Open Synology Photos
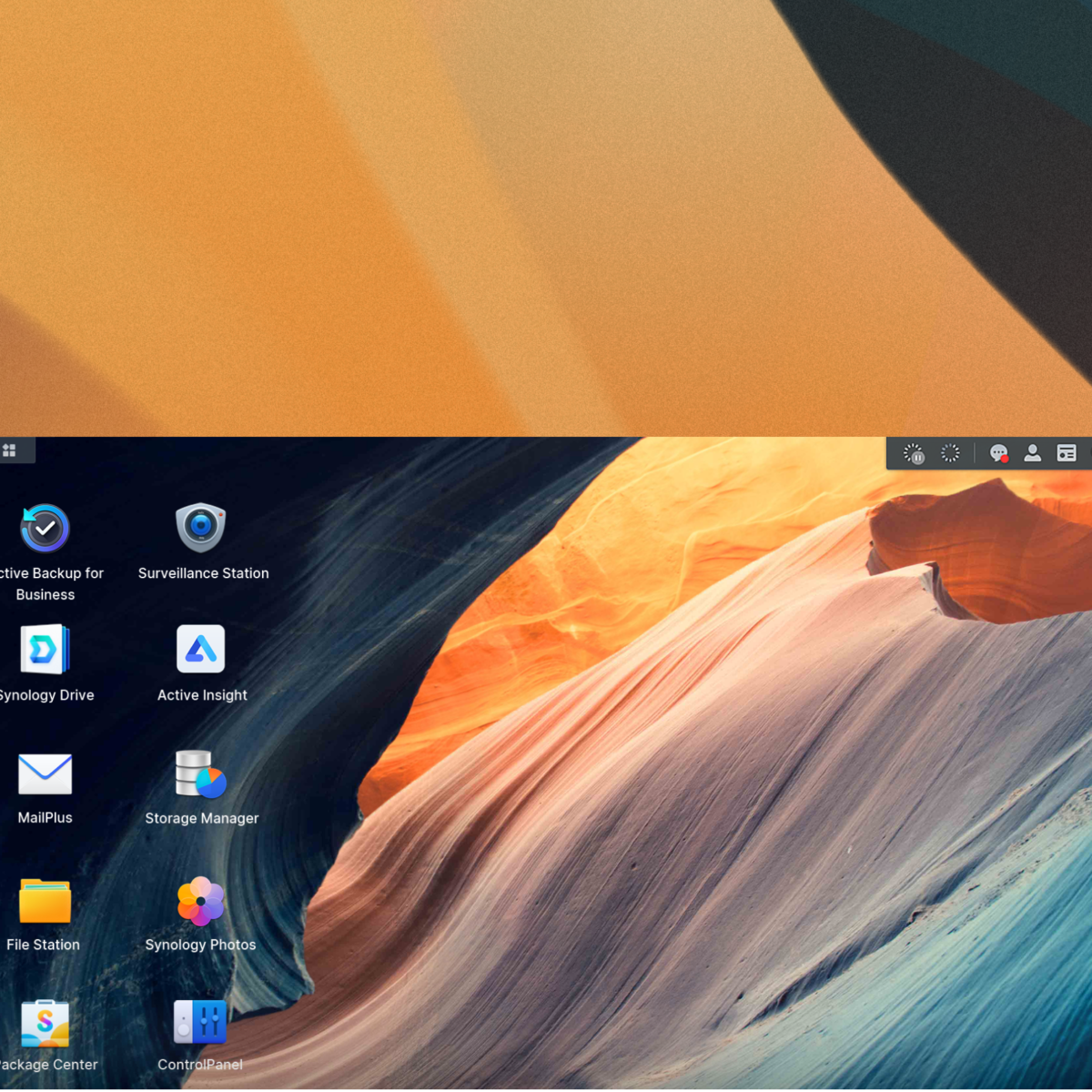The image size is (1092, 1092). [x=201, y=901]
